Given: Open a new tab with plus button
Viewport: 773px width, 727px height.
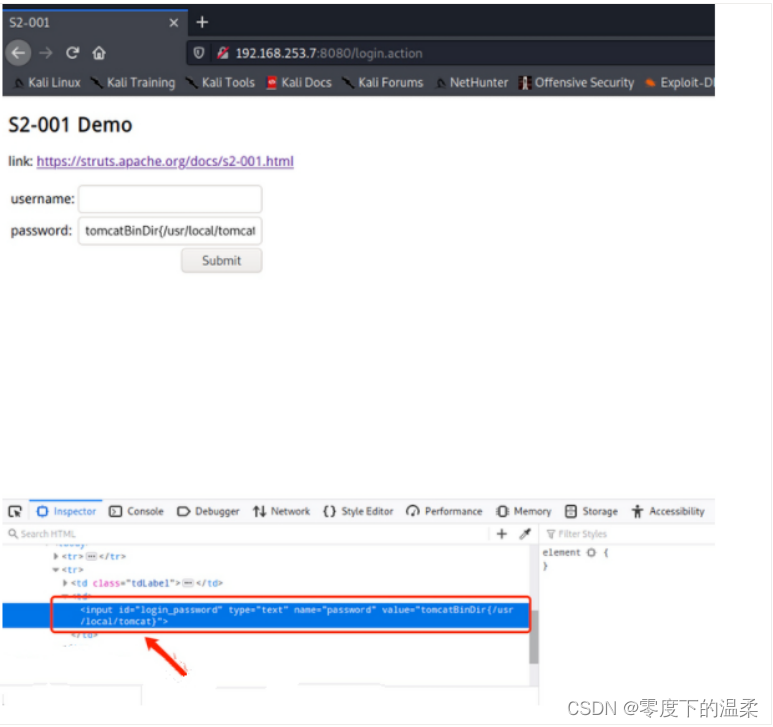Looking at the screenshot, I should tap(202, 22).
